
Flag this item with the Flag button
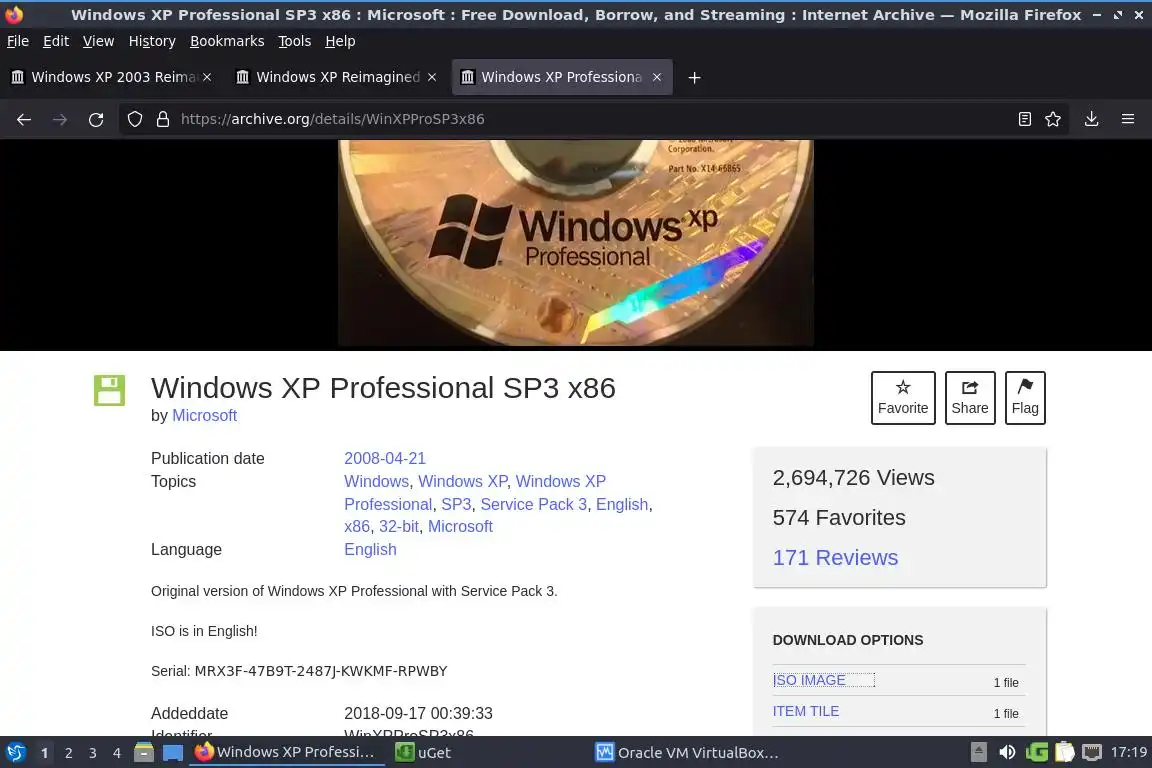1025,398
